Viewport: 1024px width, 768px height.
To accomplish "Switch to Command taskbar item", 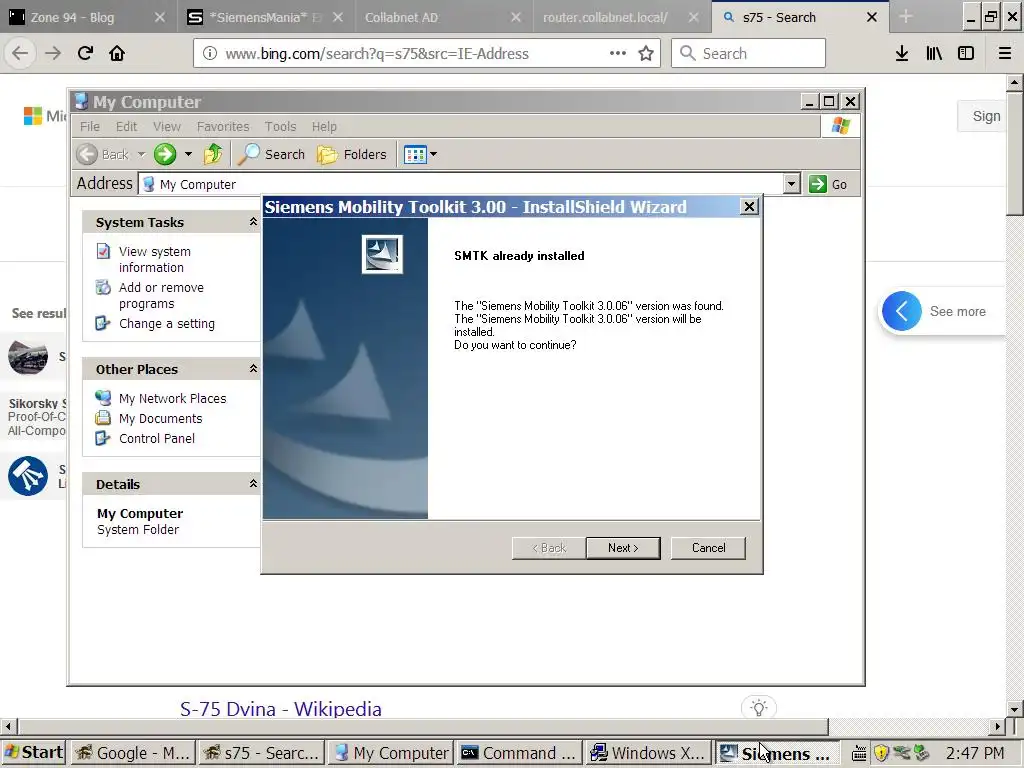I will [x=519, y=753].
